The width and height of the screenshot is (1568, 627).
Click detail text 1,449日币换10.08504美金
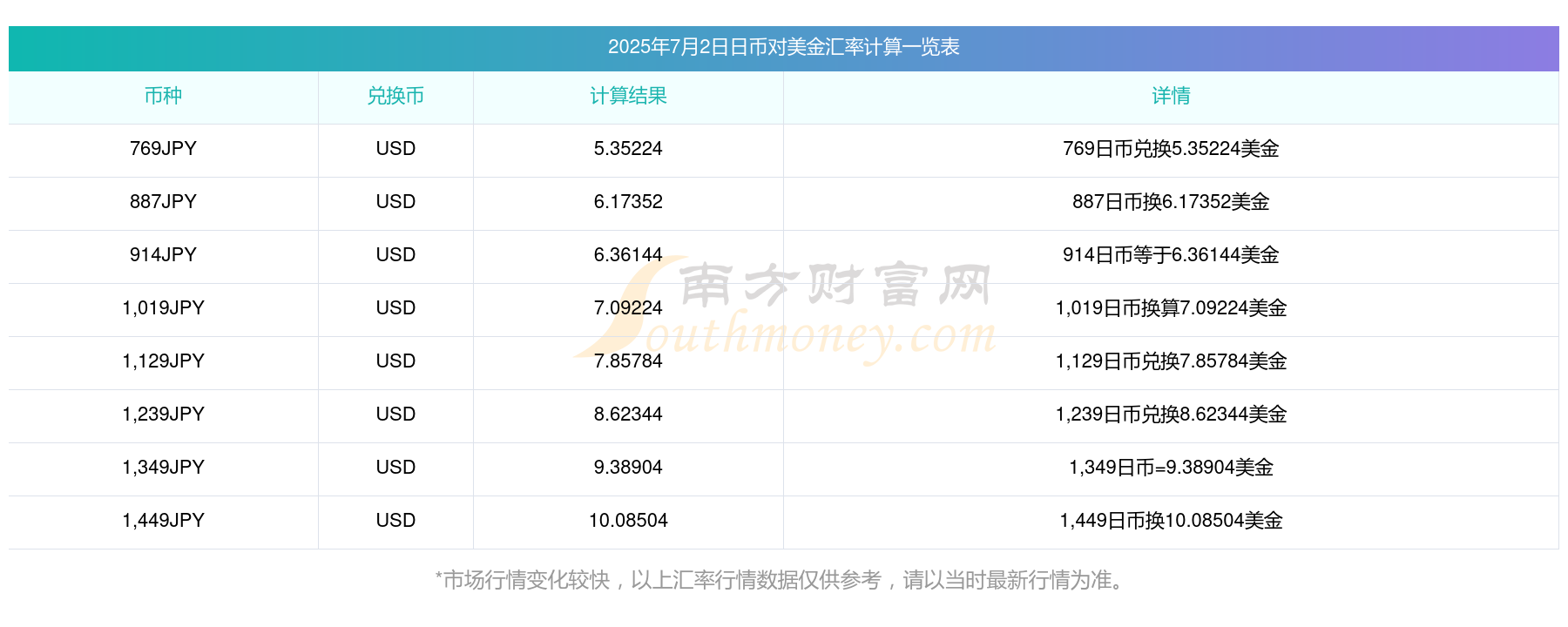1171,521
